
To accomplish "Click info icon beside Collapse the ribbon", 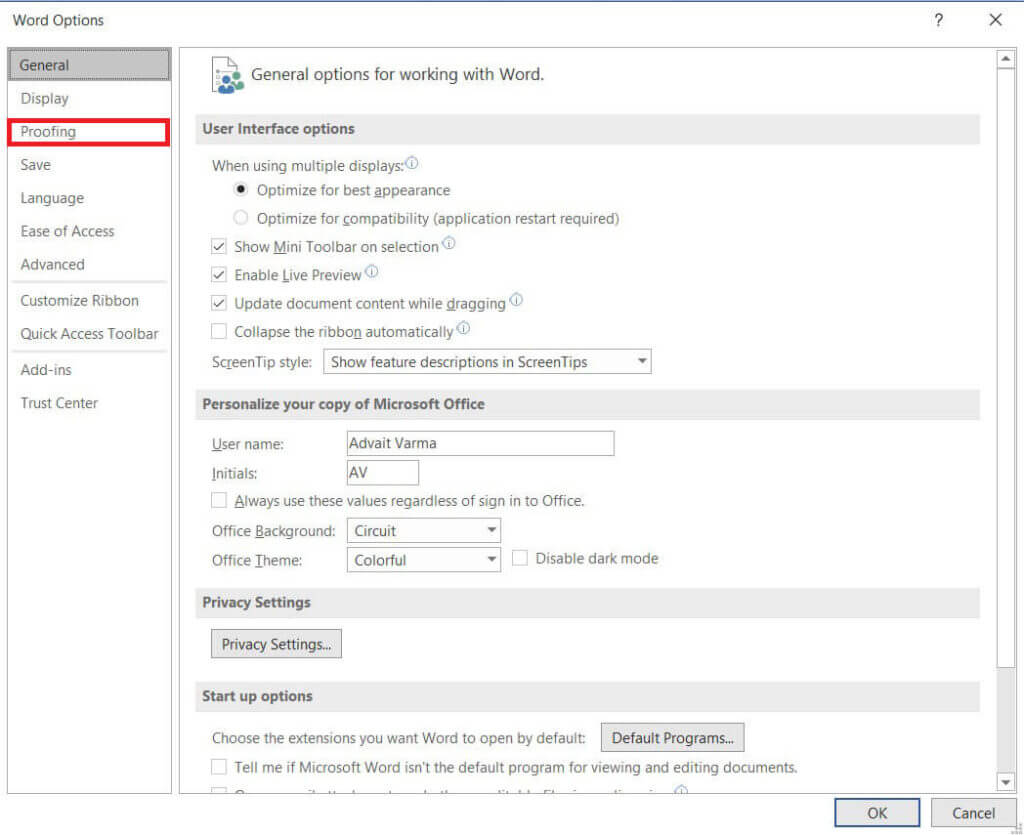I will coord(463,328).
